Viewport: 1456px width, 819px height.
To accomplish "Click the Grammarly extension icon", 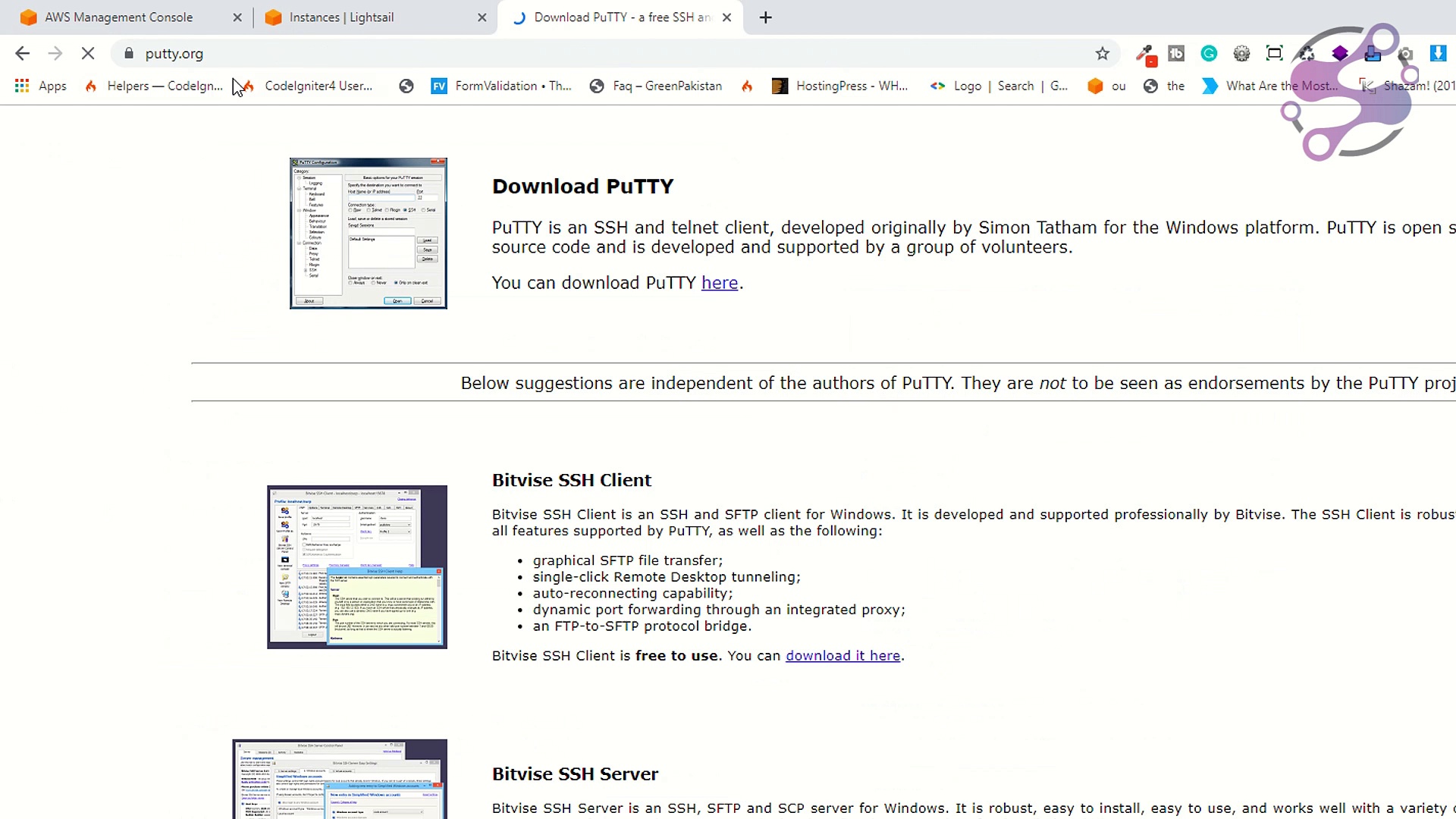I will click(x=1209, y=53).
